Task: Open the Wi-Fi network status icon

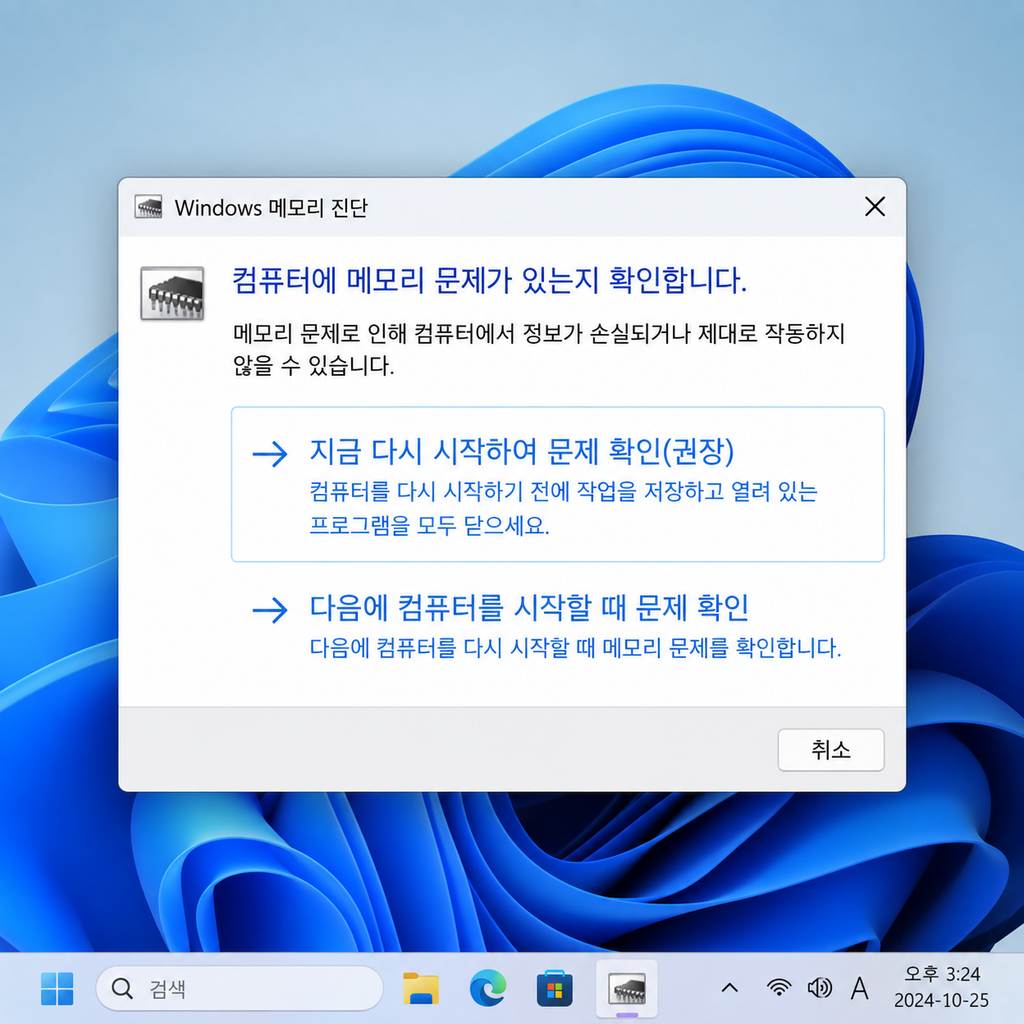Action: point(778,988)
